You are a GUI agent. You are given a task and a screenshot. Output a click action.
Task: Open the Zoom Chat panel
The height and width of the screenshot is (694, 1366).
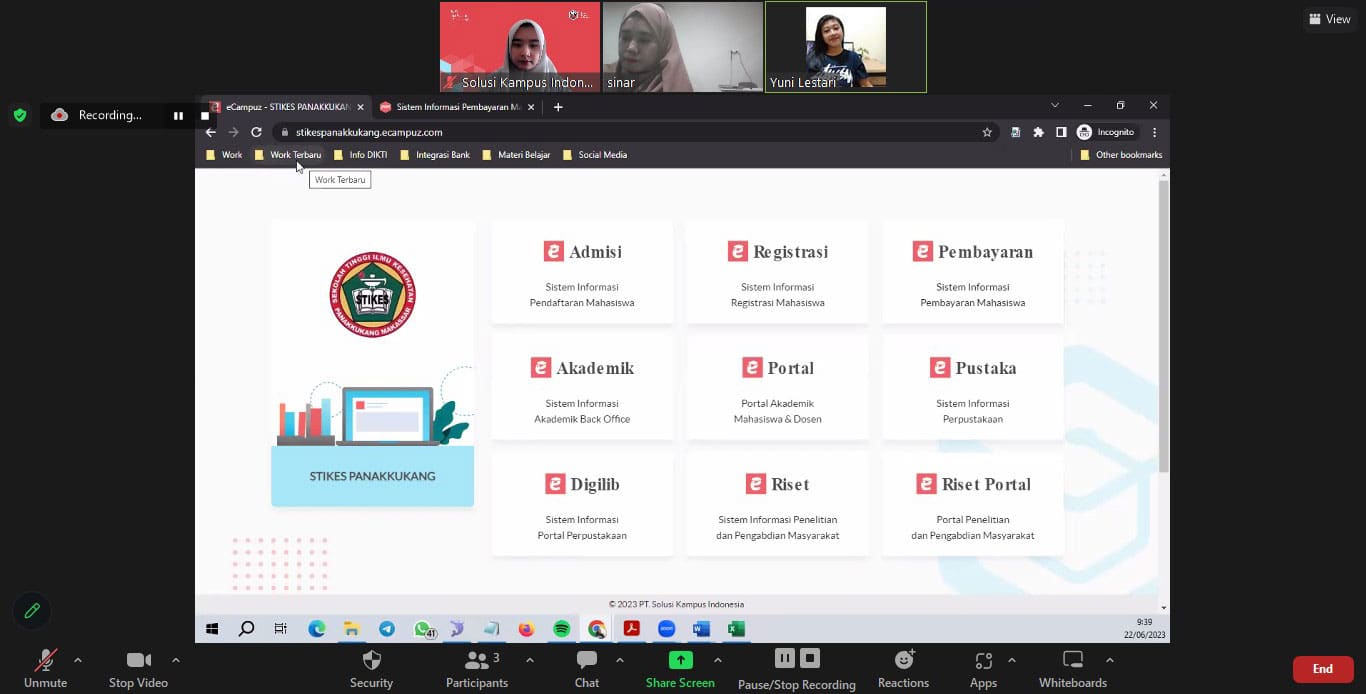point(587,668)
